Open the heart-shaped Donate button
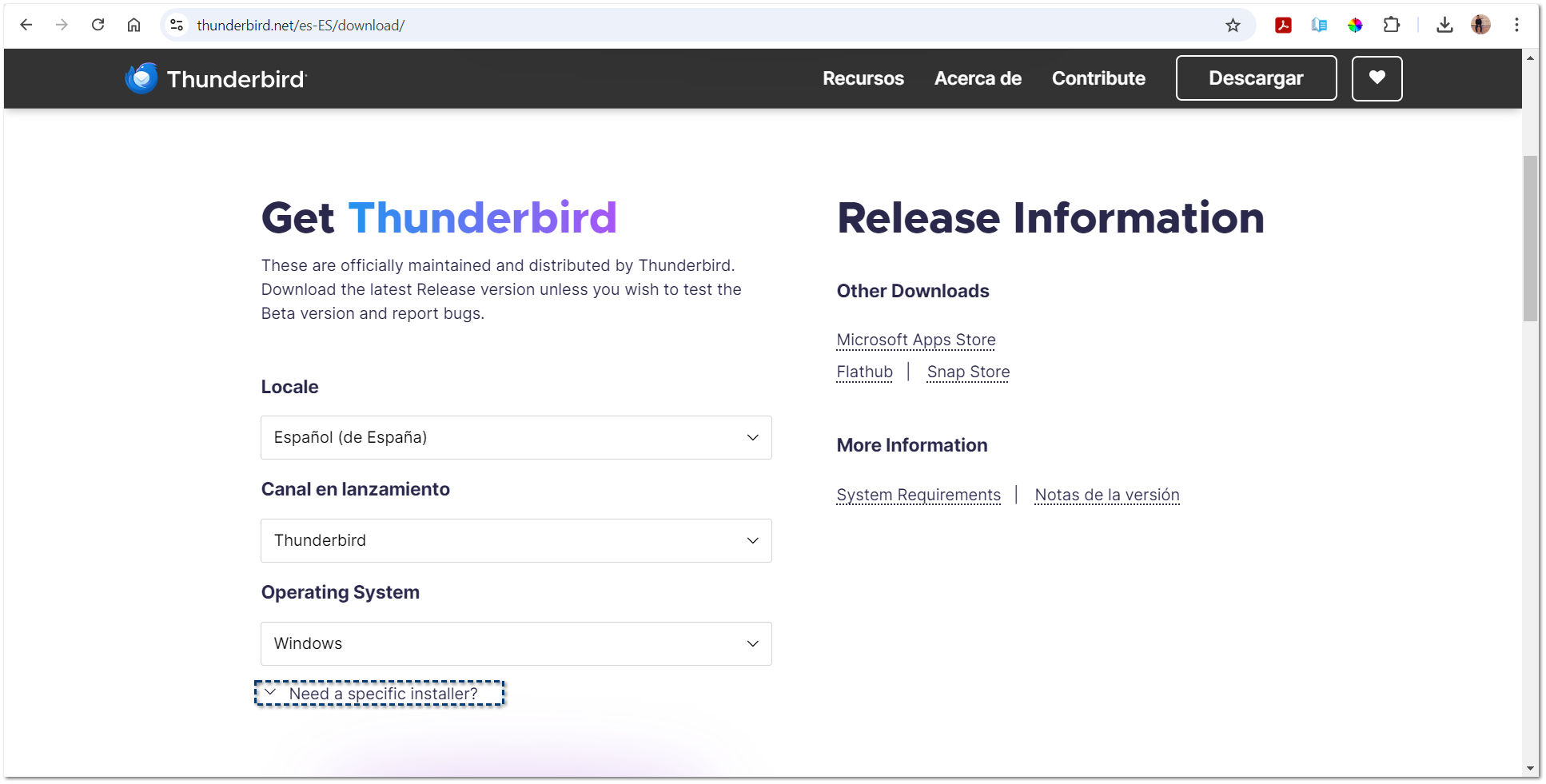The image size is (1546, 784). (1377, 78)
